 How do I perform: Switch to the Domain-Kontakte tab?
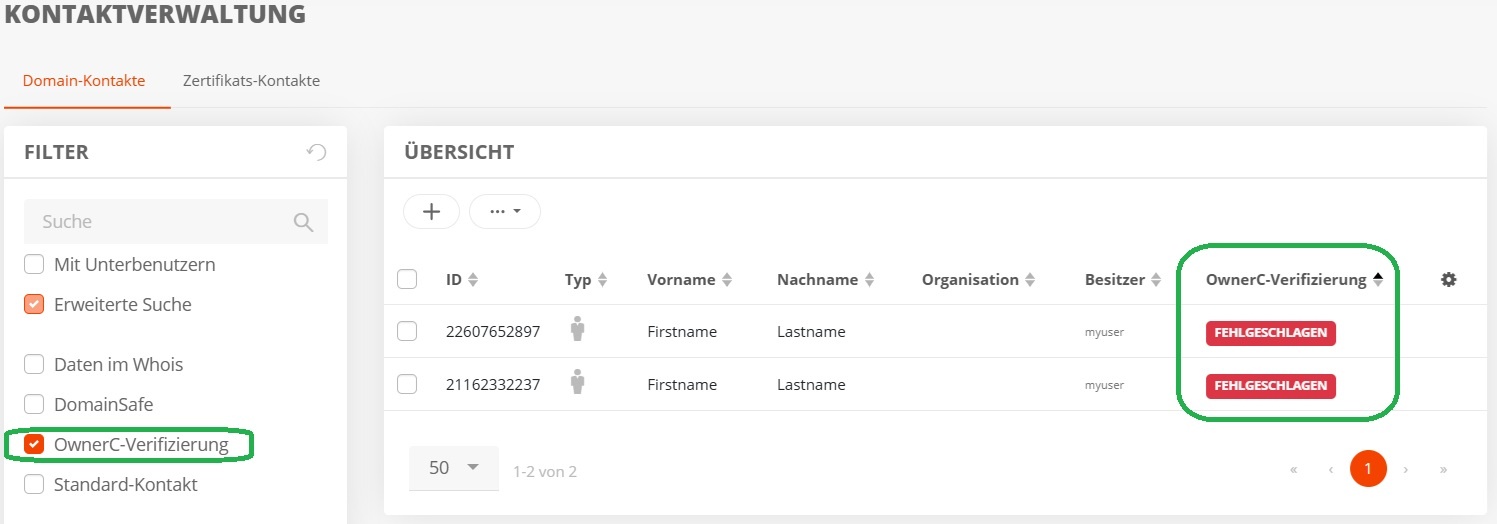click(x=84, y=81)
